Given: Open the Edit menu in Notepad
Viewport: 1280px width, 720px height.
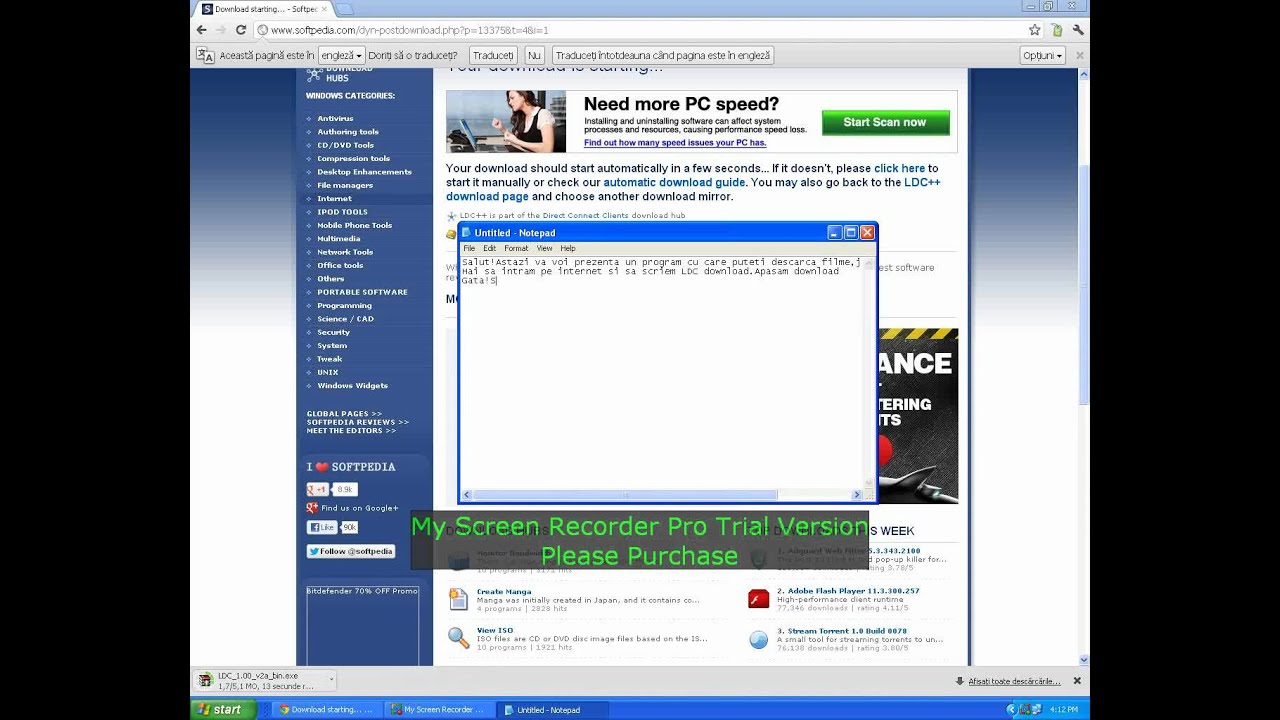Looking at the screenshot, I should pyautogui.click(x=490, y=248).
